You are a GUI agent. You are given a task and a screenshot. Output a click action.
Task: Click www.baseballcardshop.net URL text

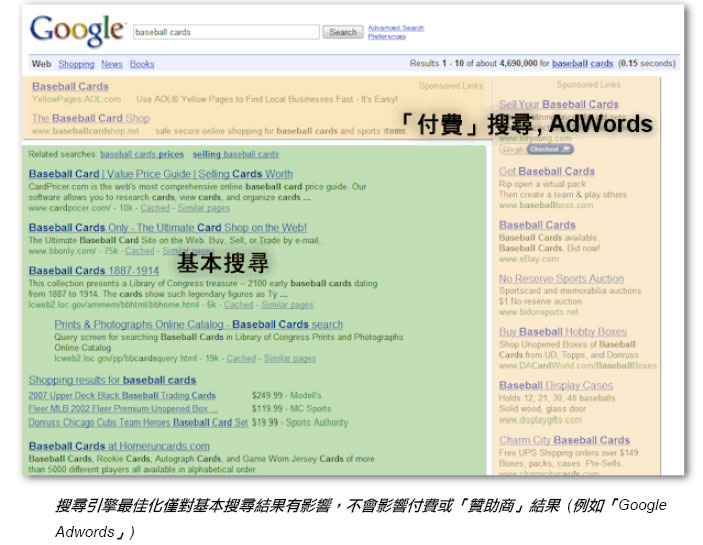point(86,131)
